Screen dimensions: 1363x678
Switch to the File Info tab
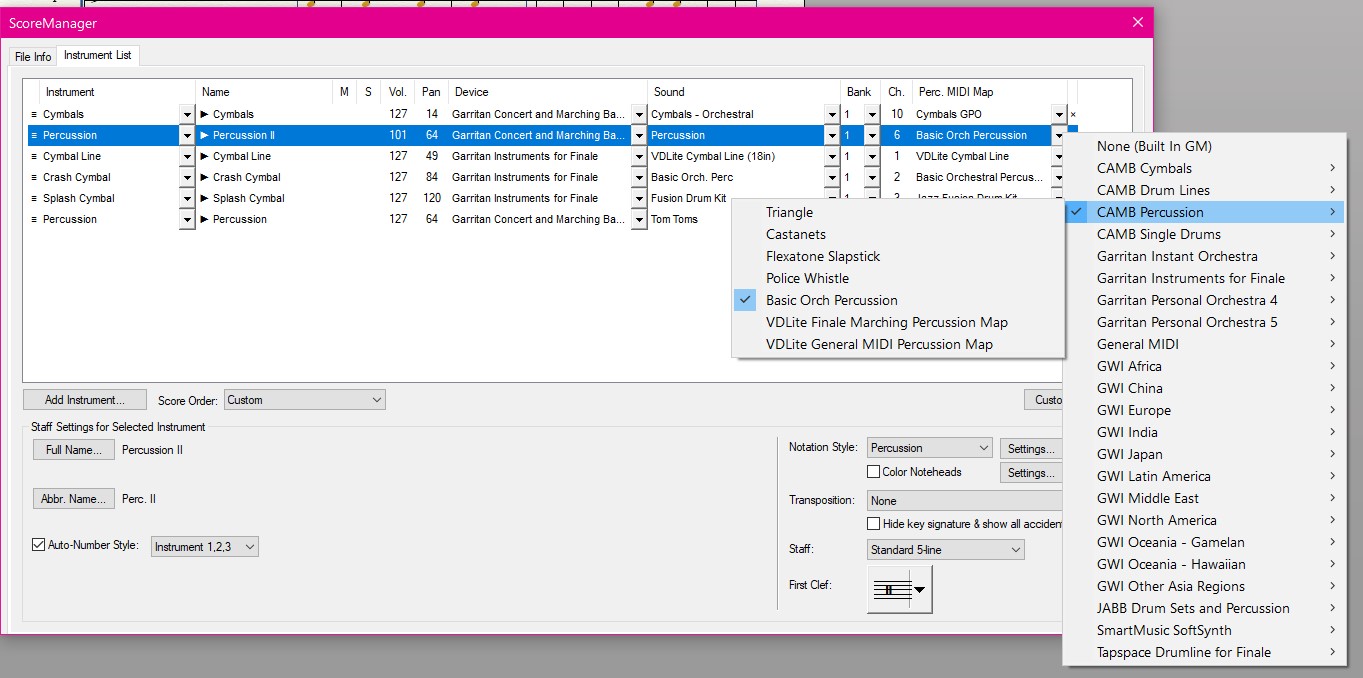(33, 57)
